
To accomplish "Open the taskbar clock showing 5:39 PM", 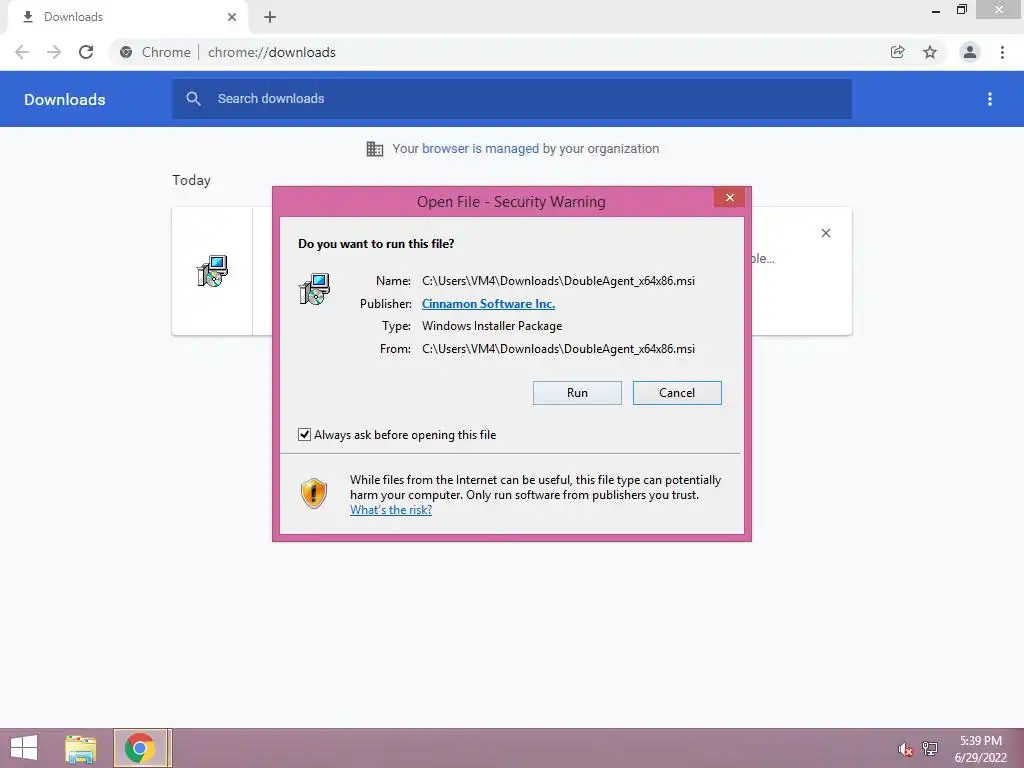I will click(x=980, y=749).
